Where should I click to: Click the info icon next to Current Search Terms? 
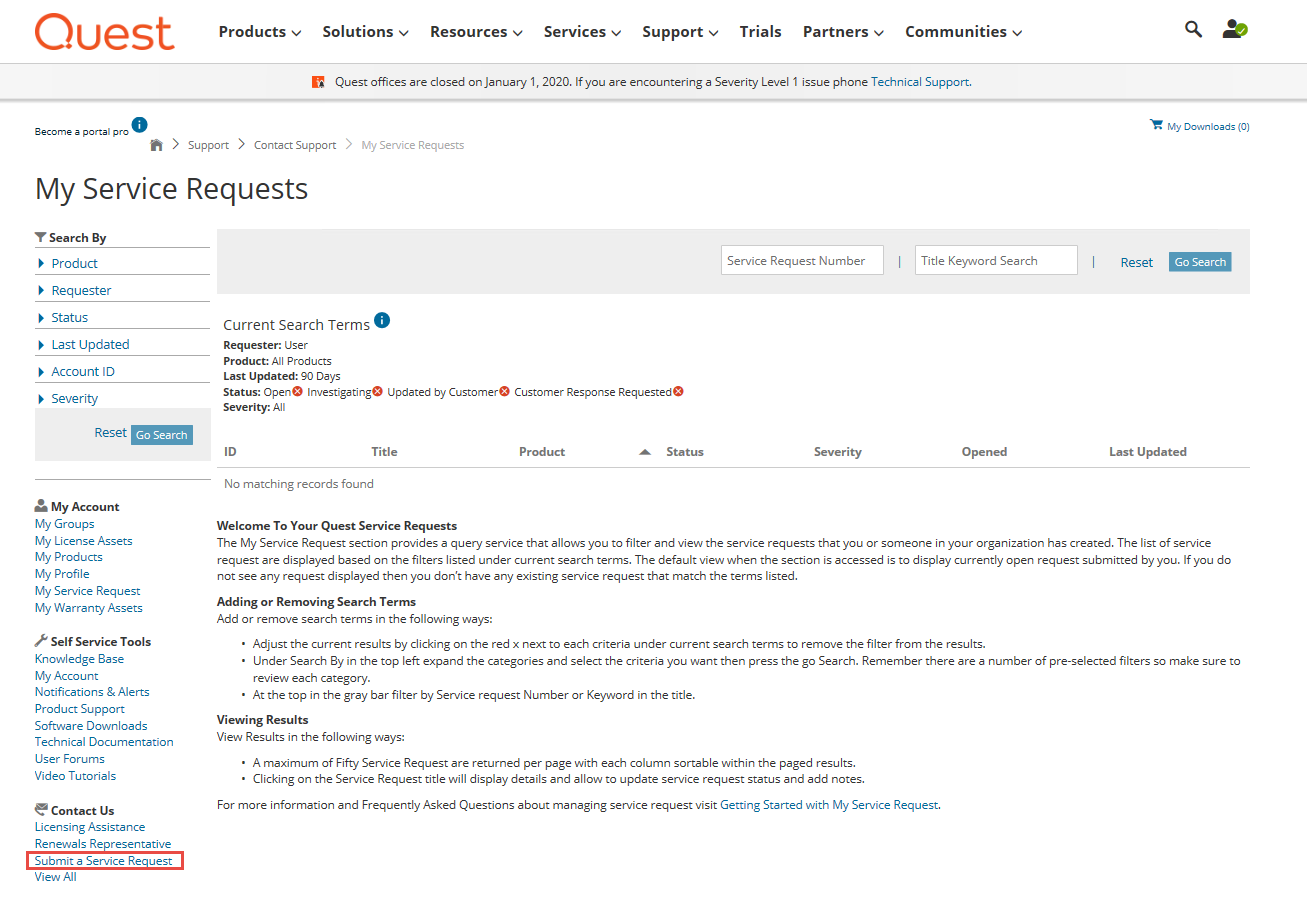pos(382,321)
